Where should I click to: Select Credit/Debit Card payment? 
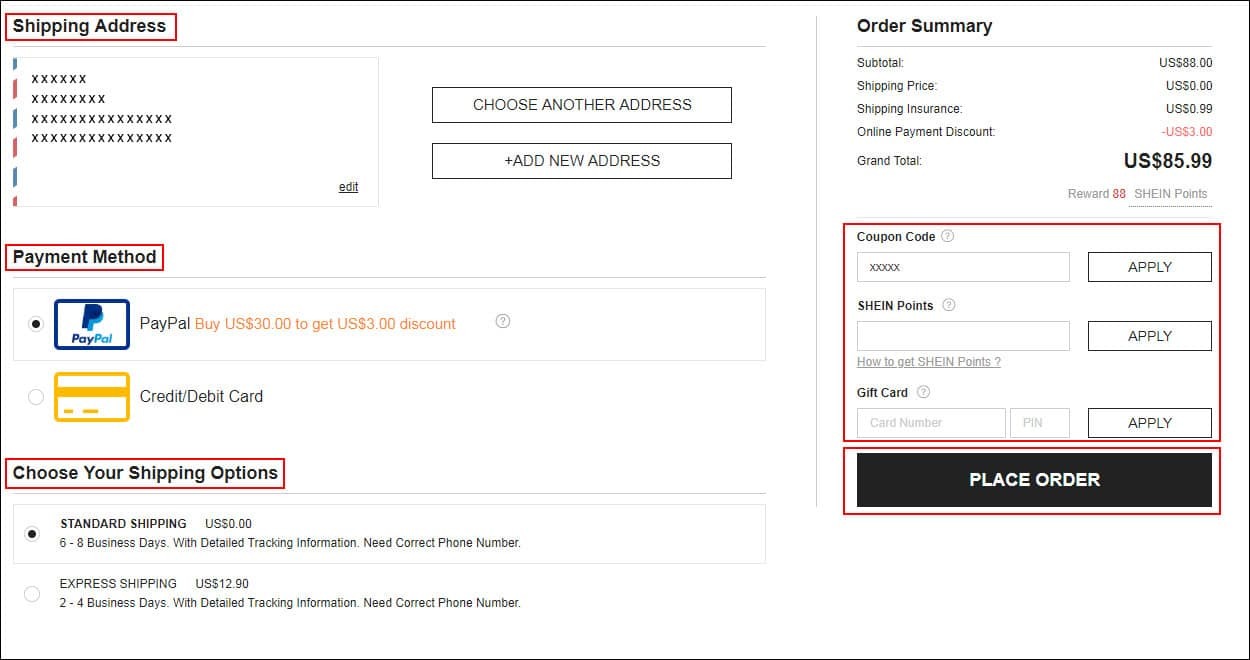(x=36, y=396)
